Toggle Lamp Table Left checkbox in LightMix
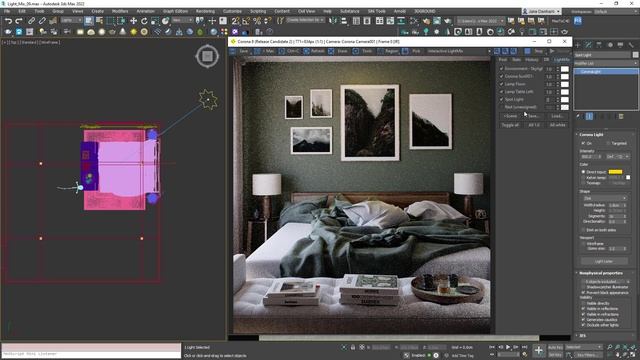The height and width of the screenshot is (360, 640). [x=502, y=92]
